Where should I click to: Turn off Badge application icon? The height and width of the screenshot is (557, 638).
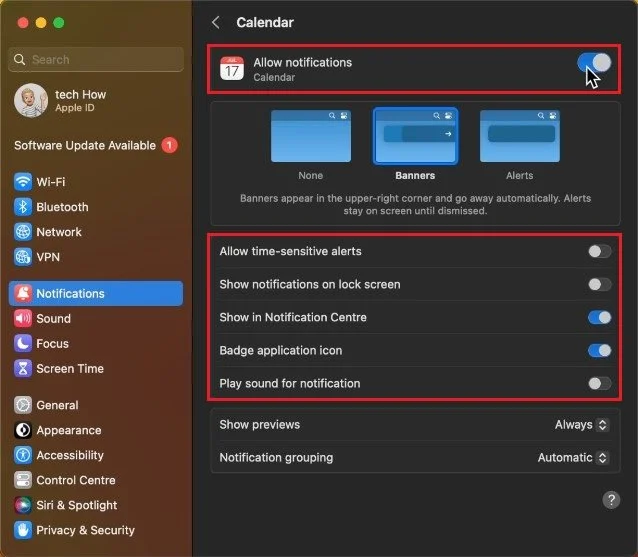(x=599, y=350)
